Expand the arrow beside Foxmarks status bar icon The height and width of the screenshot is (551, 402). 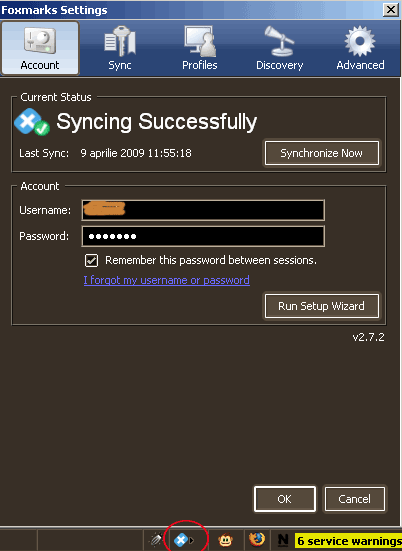click(192, 540)
